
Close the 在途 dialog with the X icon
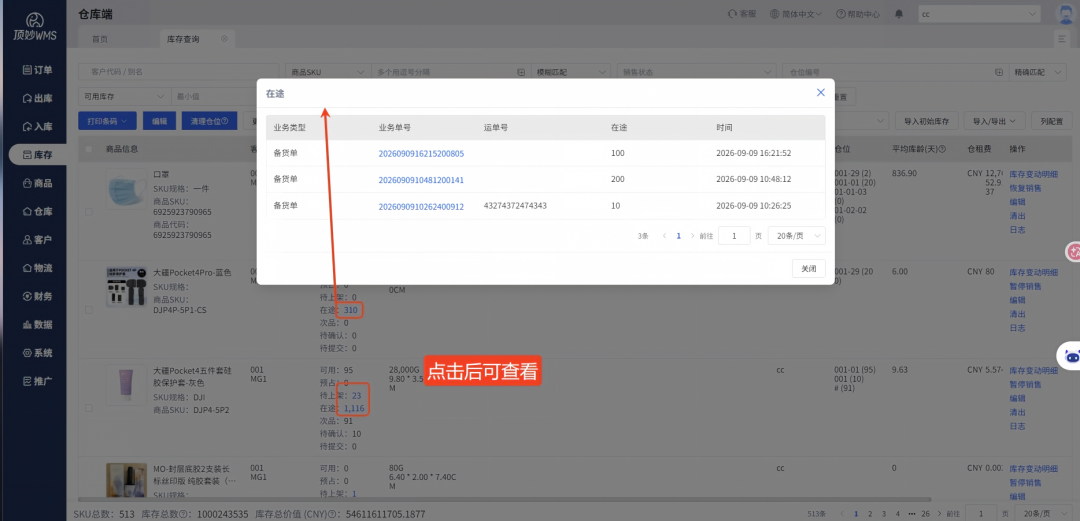click(x=820, y=92)
